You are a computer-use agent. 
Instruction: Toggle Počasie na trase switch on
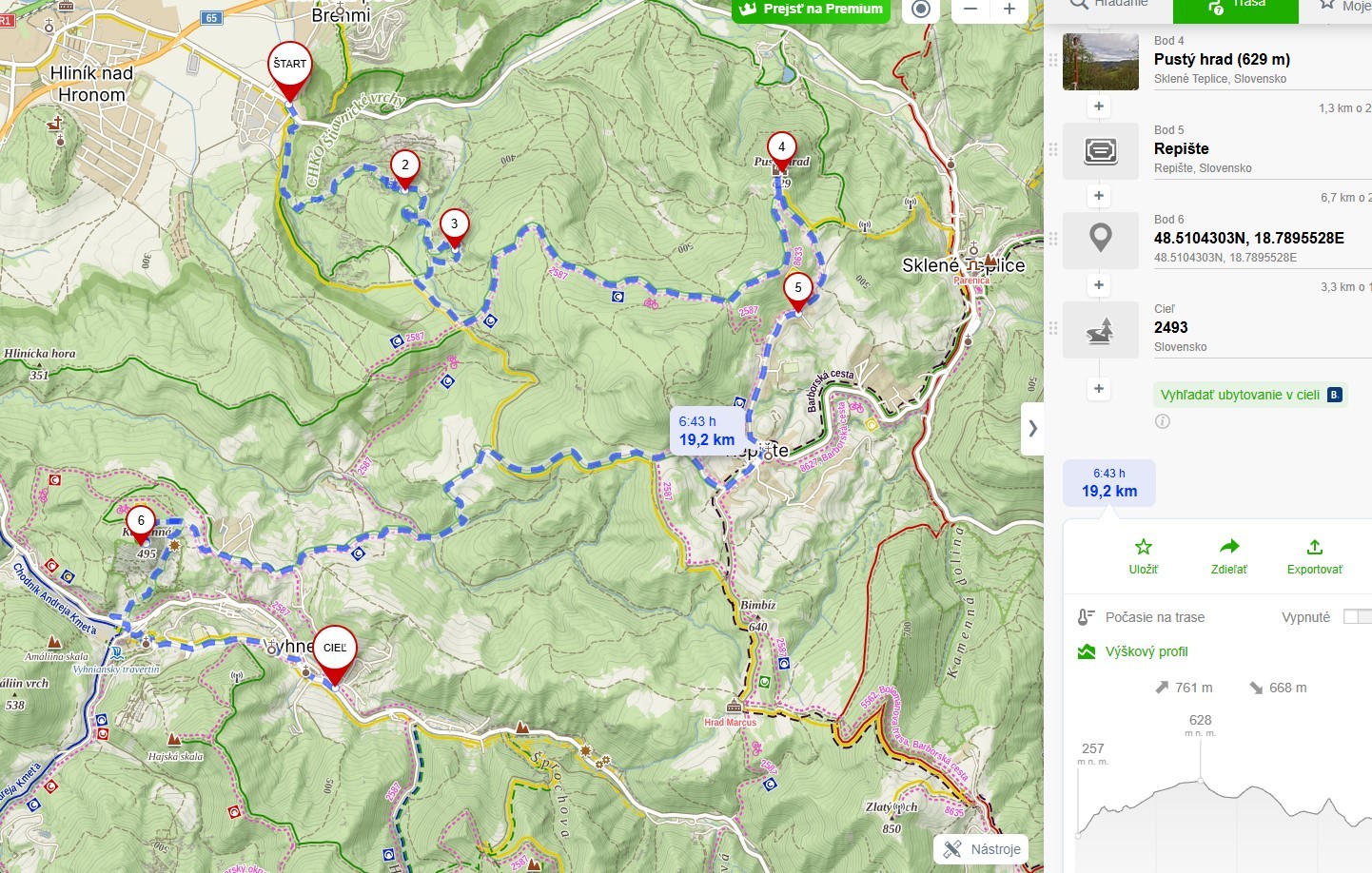pyautogui.click(x=1358, y=617)
